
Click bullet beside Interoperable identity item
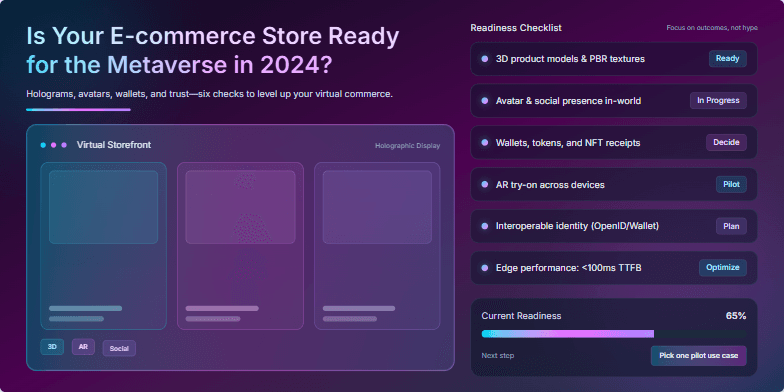484,226
